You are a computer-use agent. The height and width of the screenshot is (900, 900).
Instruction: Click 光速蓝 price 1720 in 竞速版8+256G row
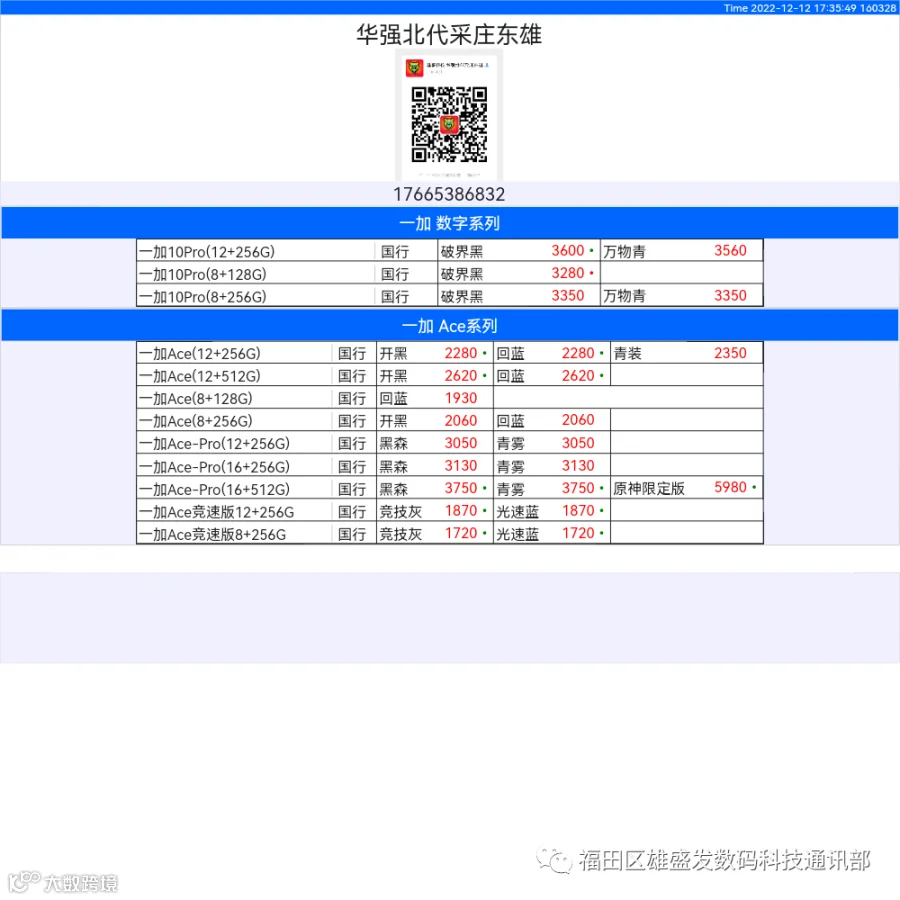click(x=578, y=533)
